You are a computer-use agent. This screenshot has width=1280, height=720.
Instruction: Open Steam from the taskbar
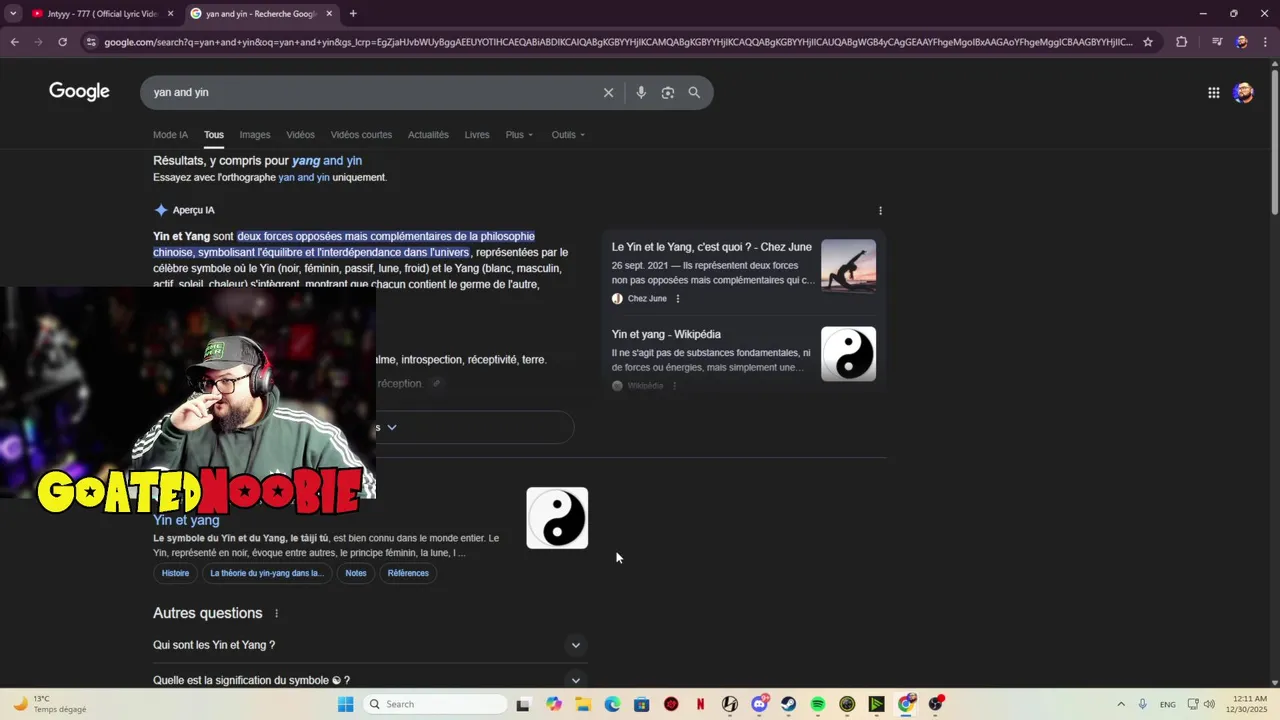pos(788,704)
